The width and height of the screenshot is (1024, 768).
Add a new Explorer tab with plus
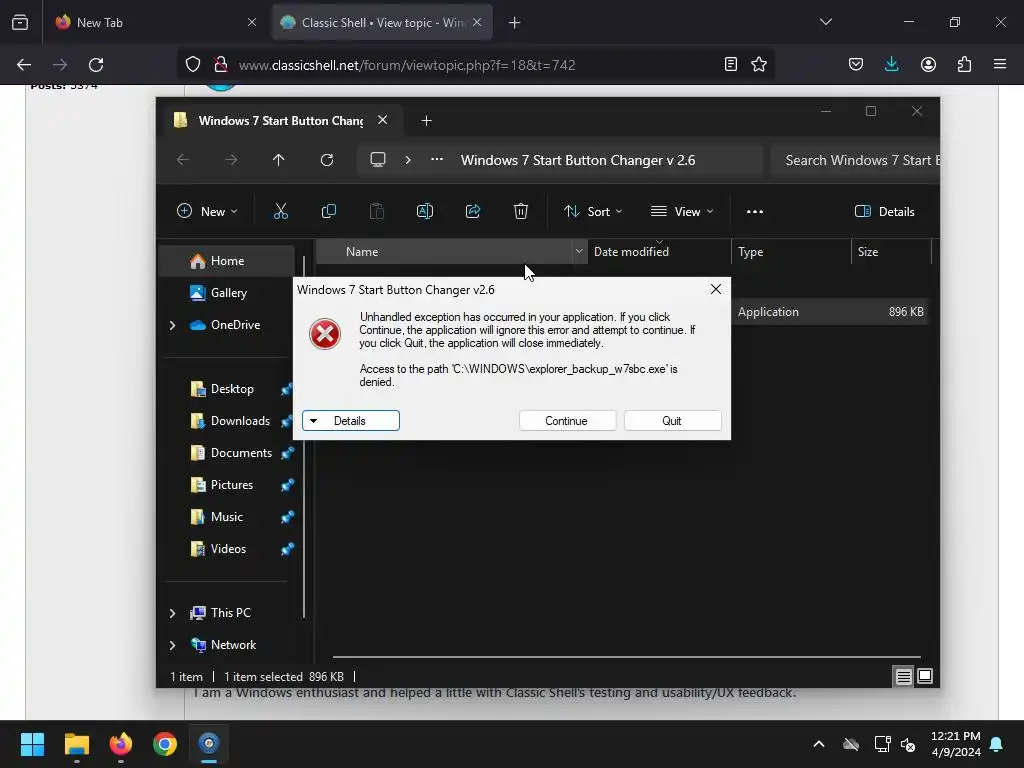[x=426, y=121]
